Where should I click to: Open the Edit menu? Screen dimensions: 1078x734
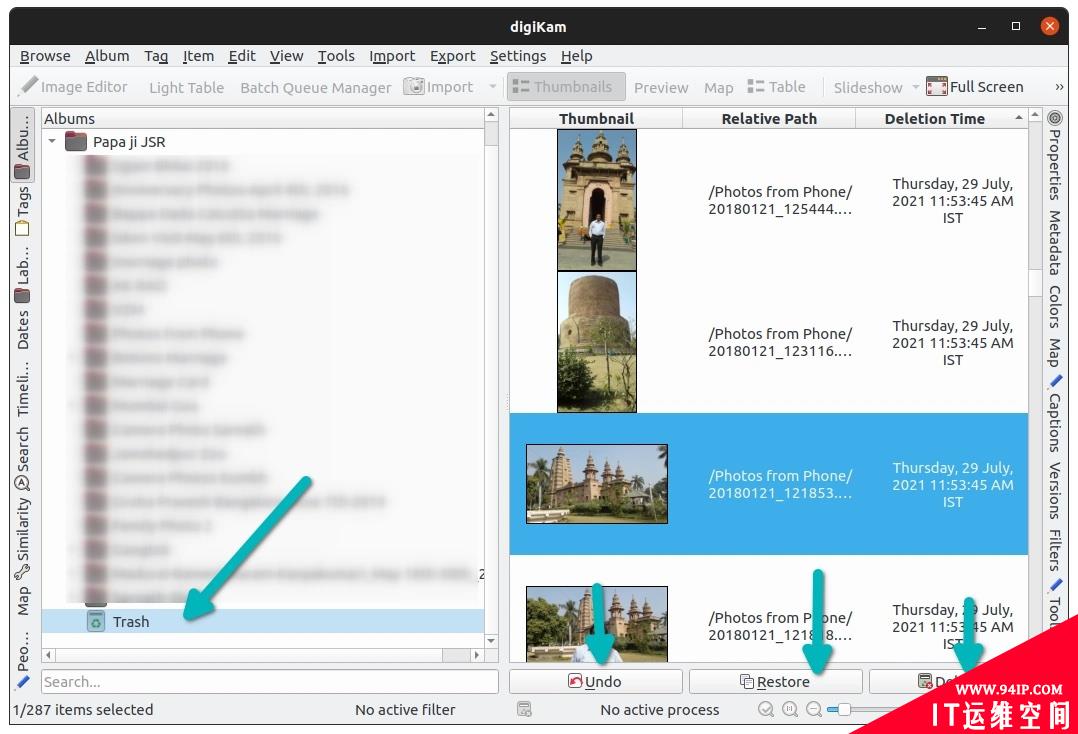click(x=242, y=56)
